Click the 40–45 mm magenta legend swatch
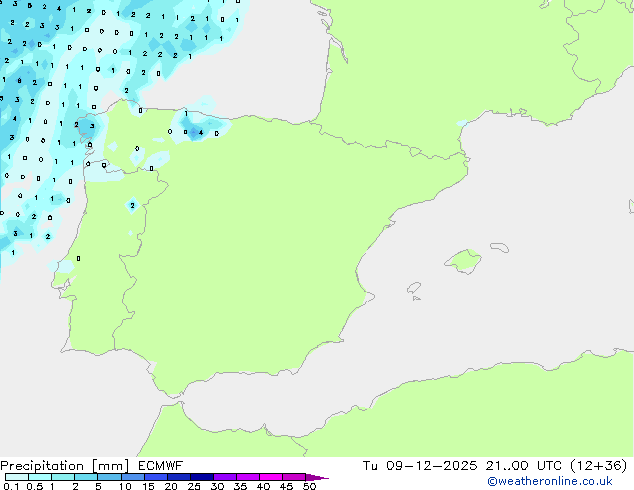Screen dimensions: 634x490 [x=271, y=477]
